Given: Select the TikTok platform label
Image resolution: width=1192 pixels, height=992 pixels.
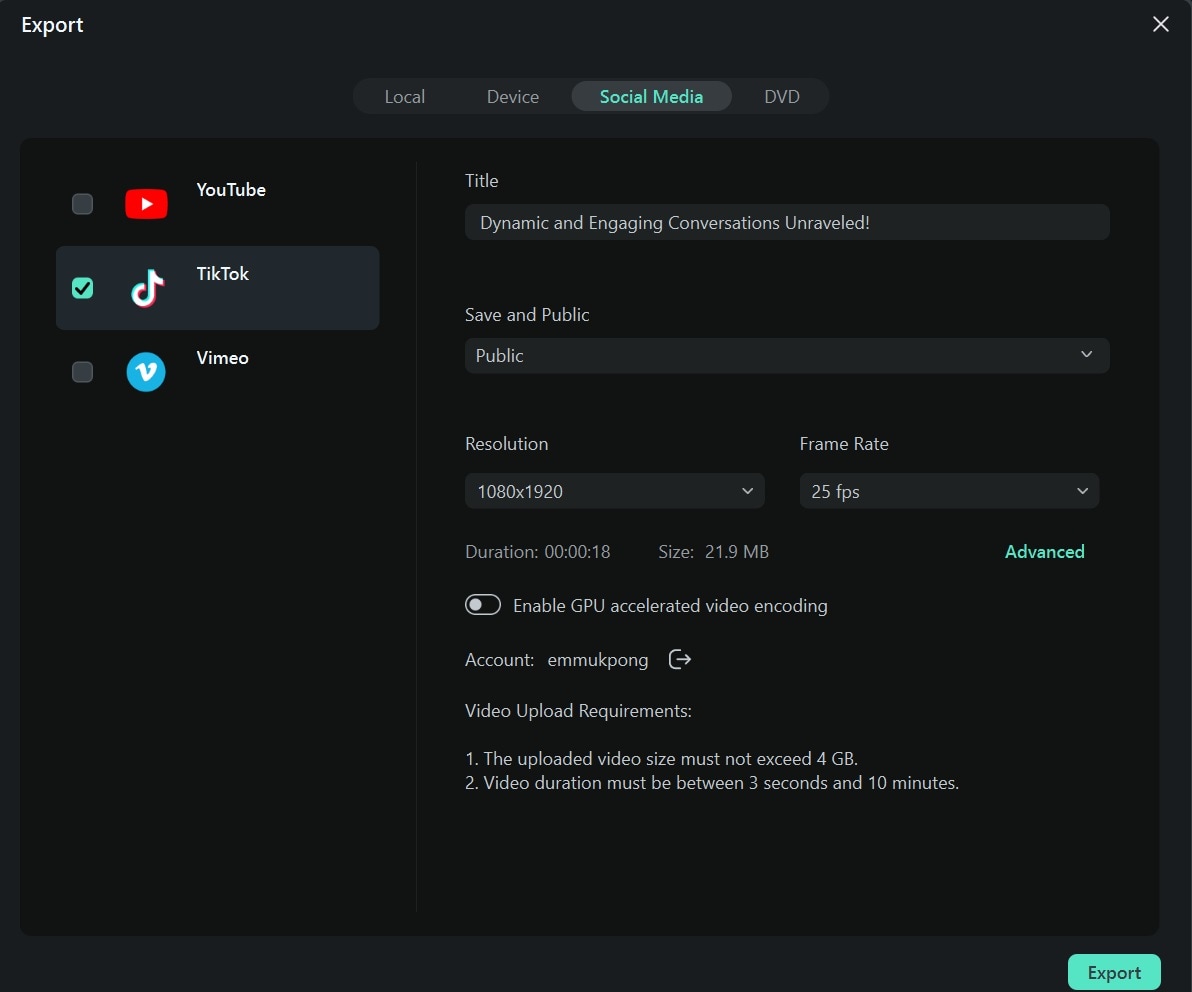Looking at the screenshot, I should [x=222, y=274].
